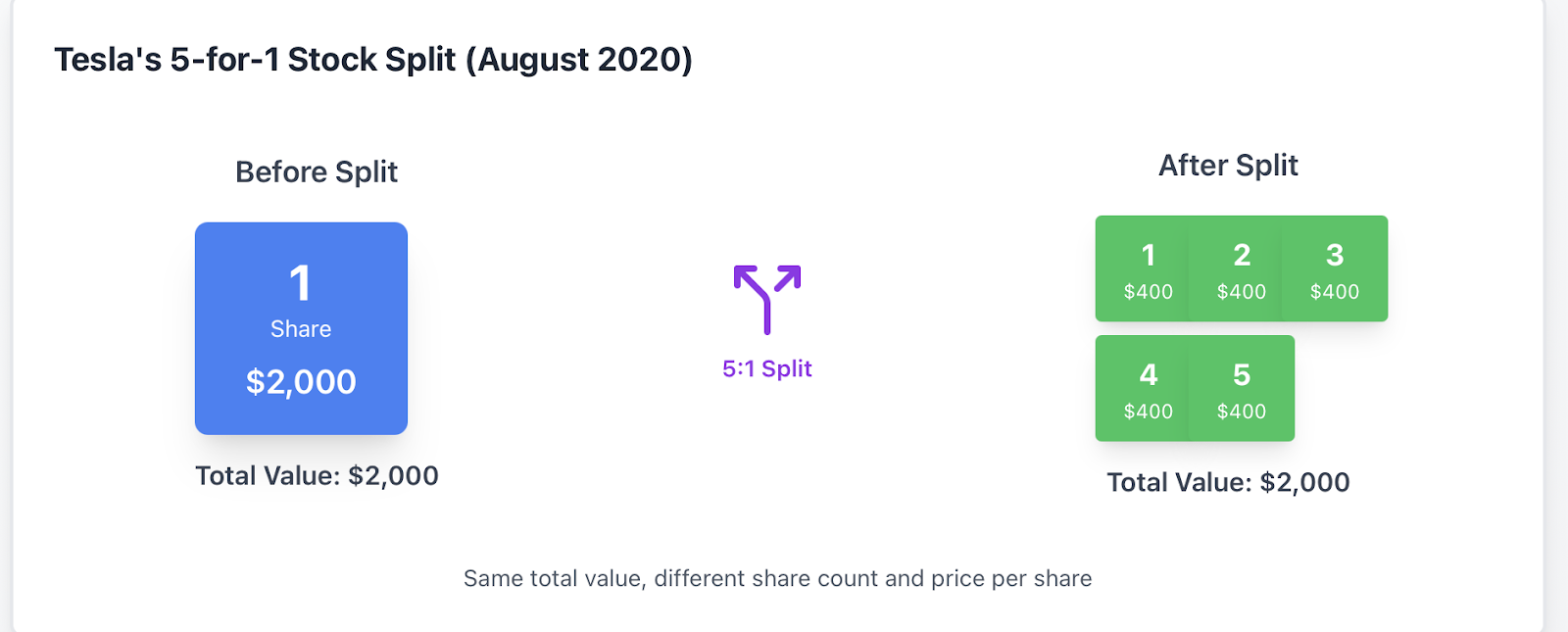Click the $400 price in share 1
1568x632 pixels.
(1149, 292)
